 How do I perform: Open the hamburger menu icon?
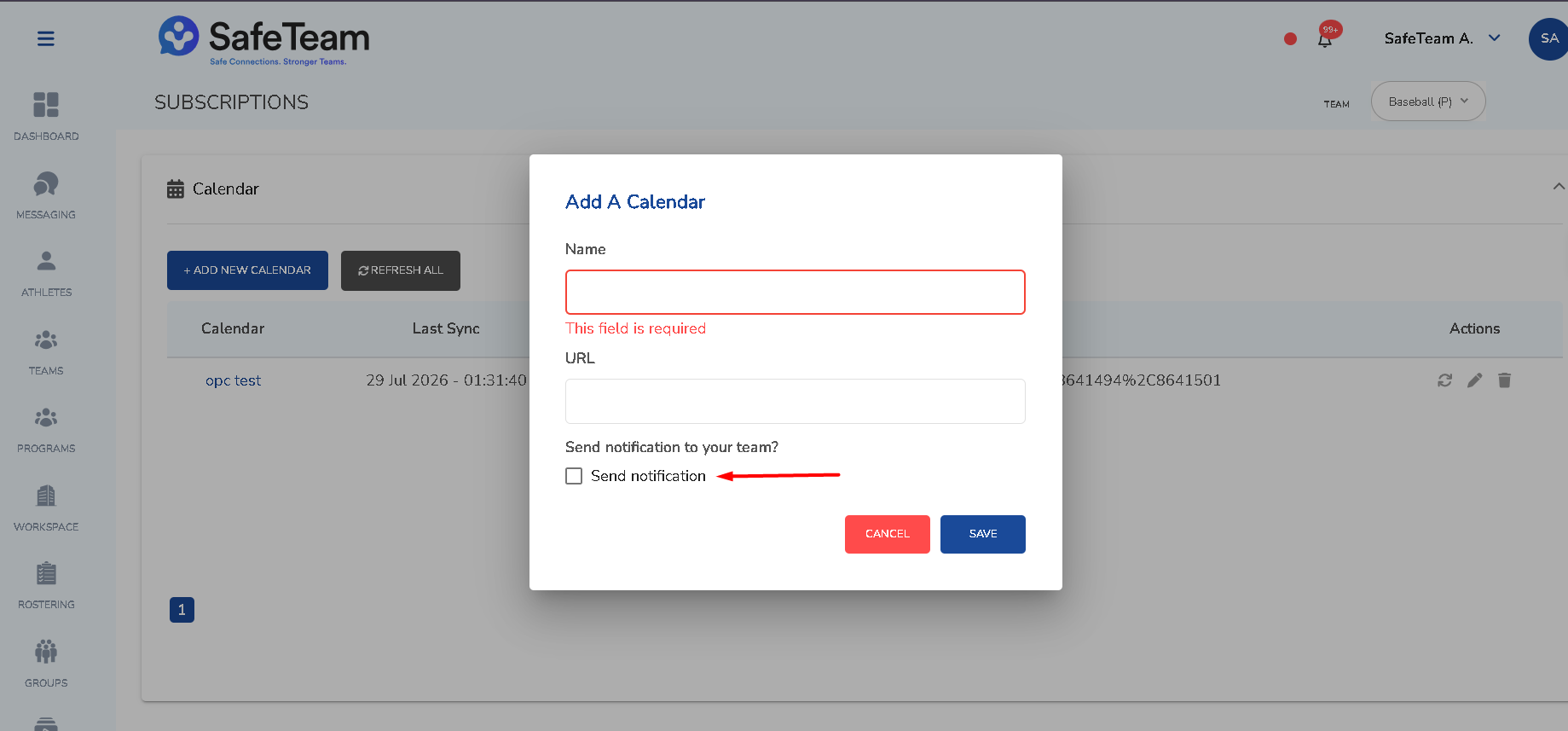click(x=46, y=38)
